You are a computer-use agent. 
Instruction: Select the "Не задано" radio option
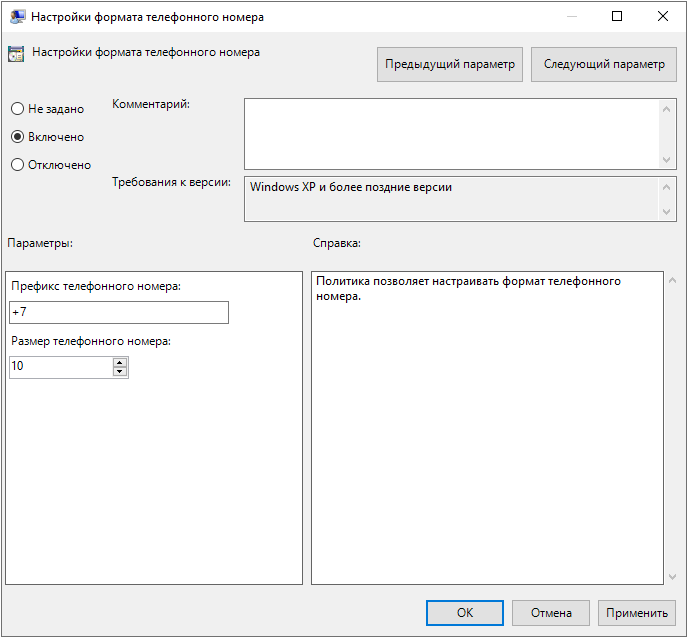pyautogui.click(x=17, y=109)
